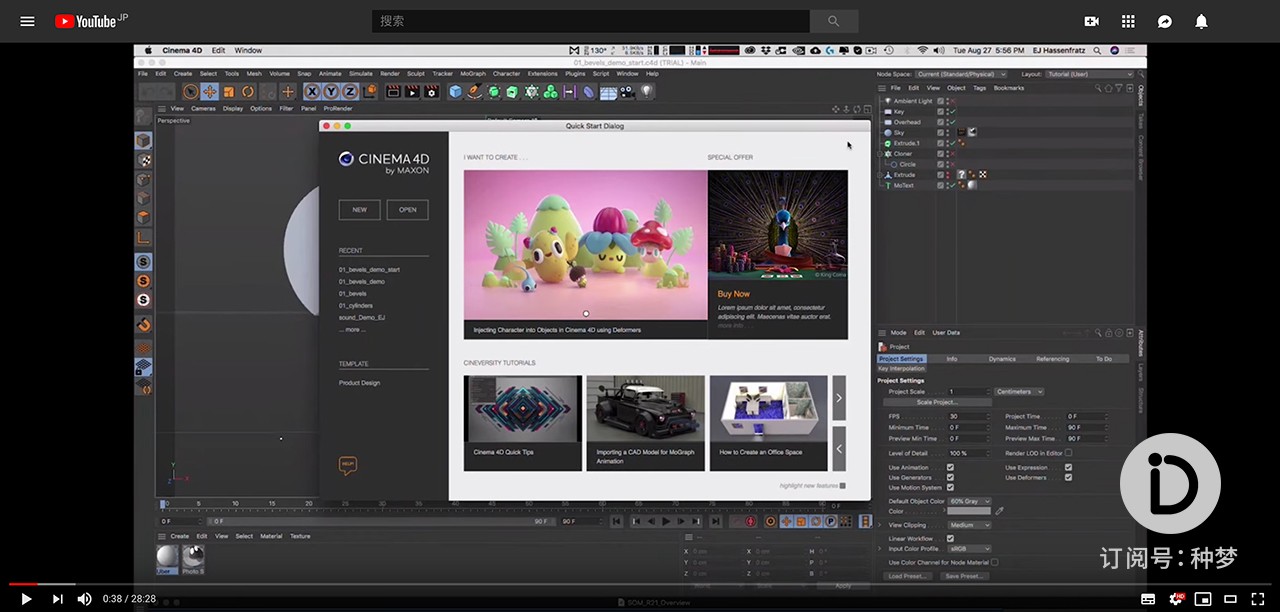Uncheck Use Animation checkbox
Image resolution: width=1280 pixels, height=612 pixels.
click(950, 467)
